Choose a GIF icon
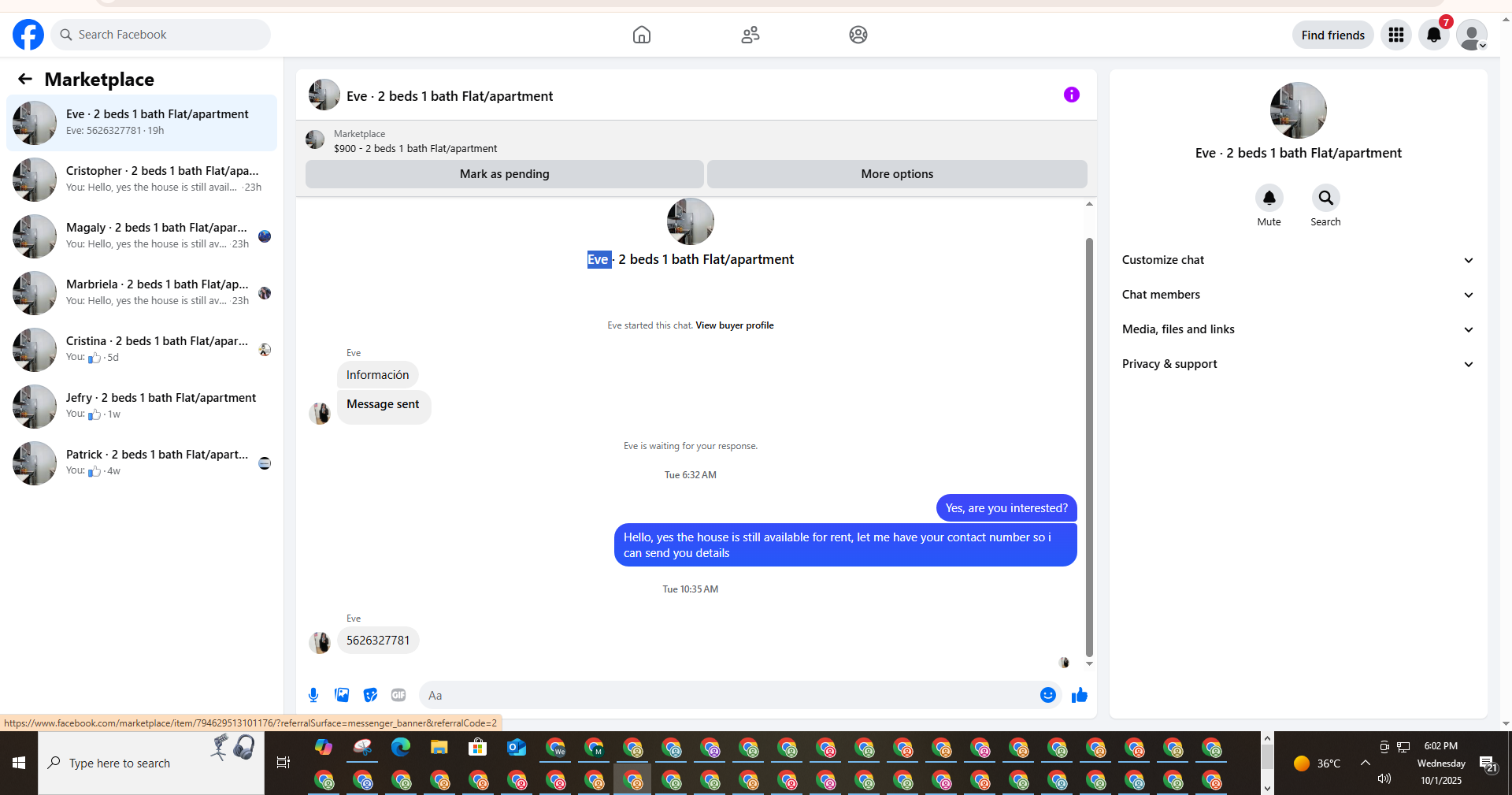Viewport: 1512px width, 795px height. (x=398, y=695)
